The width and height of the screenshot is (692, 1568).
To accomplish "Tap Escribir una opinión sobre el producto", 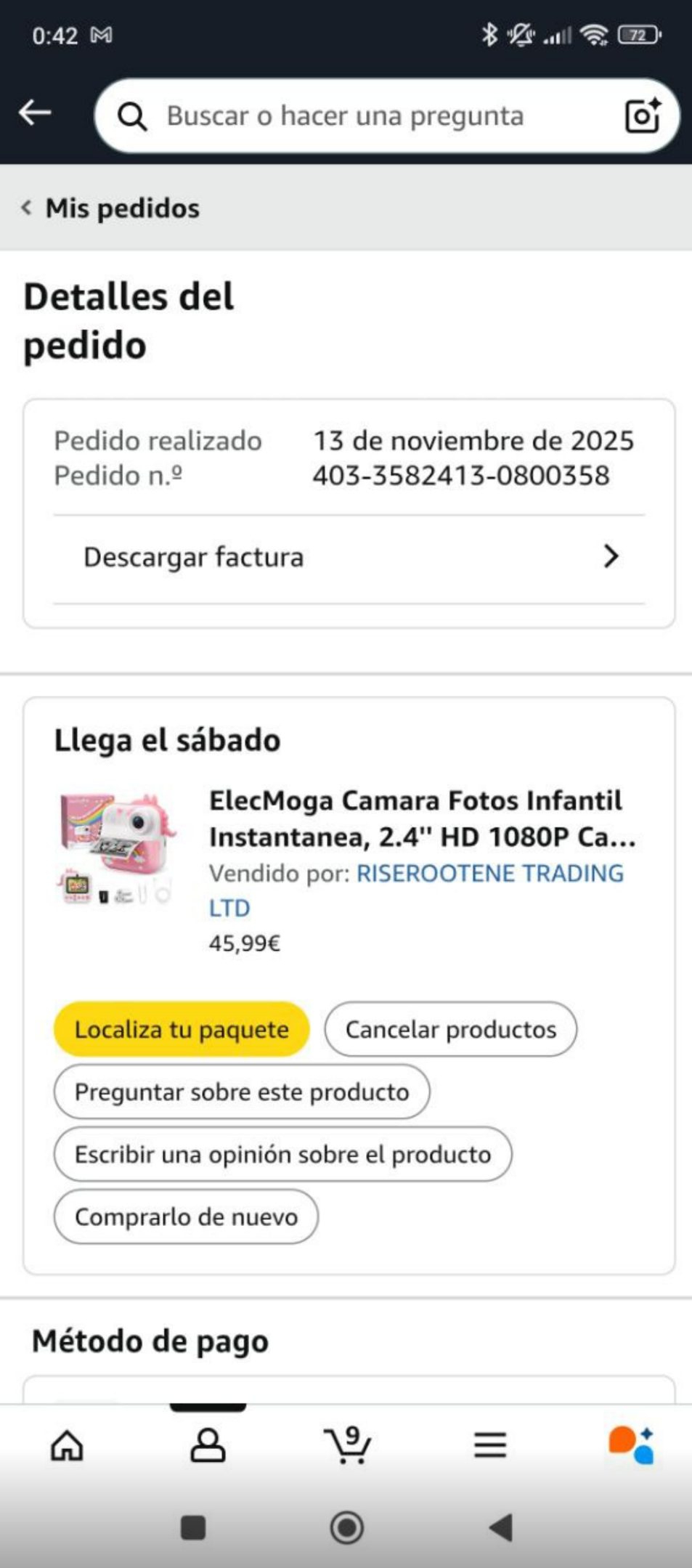I will pyautogui.click(x=283, y=1154).
